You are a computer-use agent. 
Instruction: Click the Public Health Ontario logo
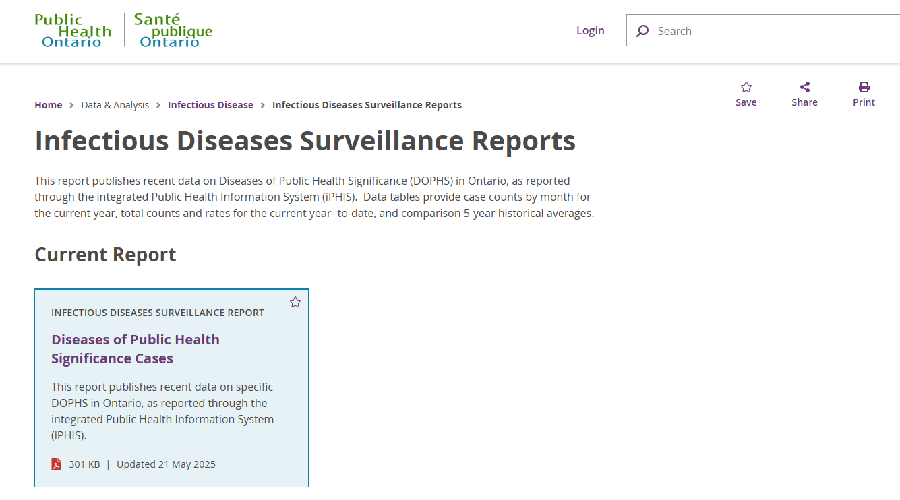point(72,31)
